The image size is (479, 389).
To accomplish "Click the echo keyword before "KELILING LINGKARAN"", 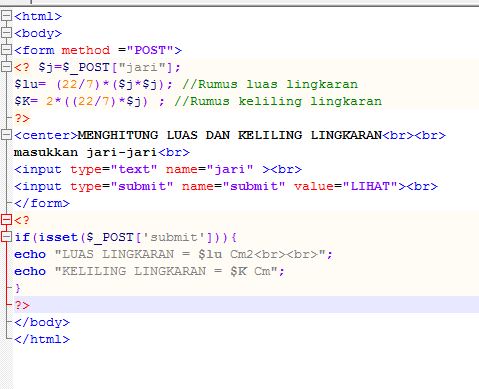I will click(30, 271).
